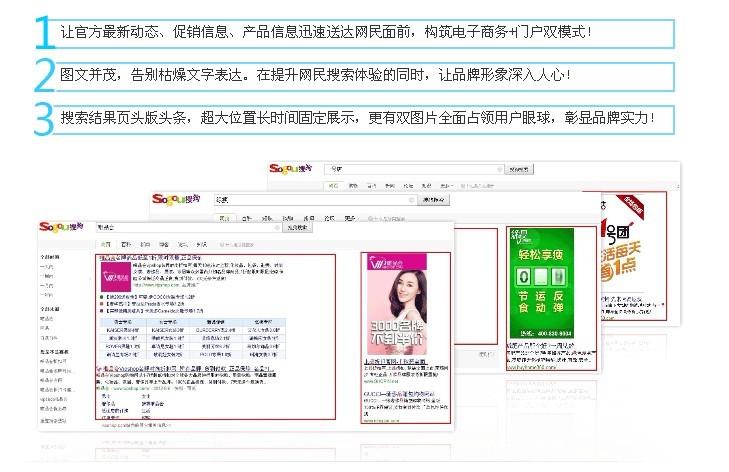
Task: Click the large blue number 3 heading
Action: (x=42, y=117)
